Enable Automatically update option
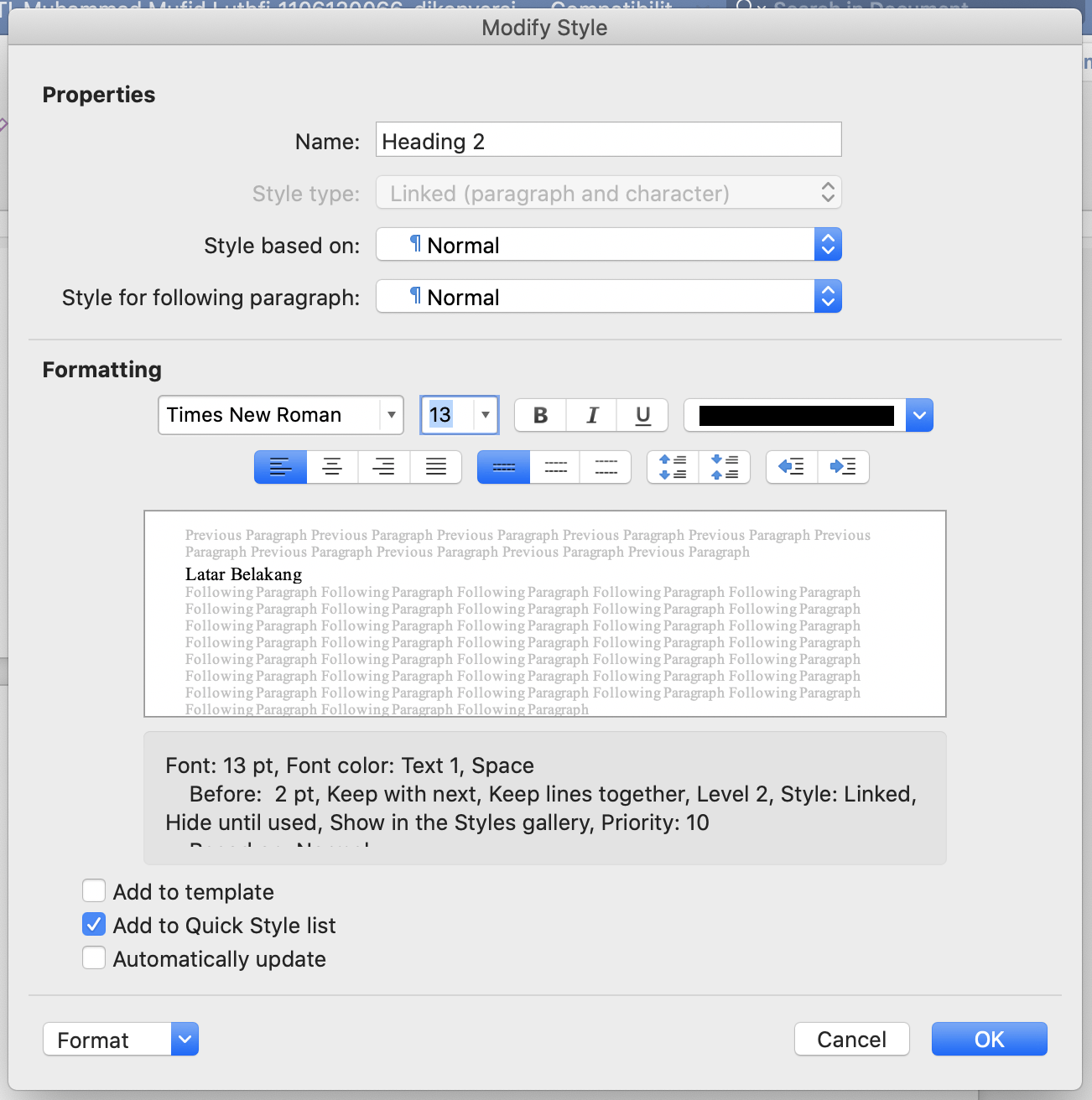The height and width of the screenshot is (1100, 1092). click(94, 957)
